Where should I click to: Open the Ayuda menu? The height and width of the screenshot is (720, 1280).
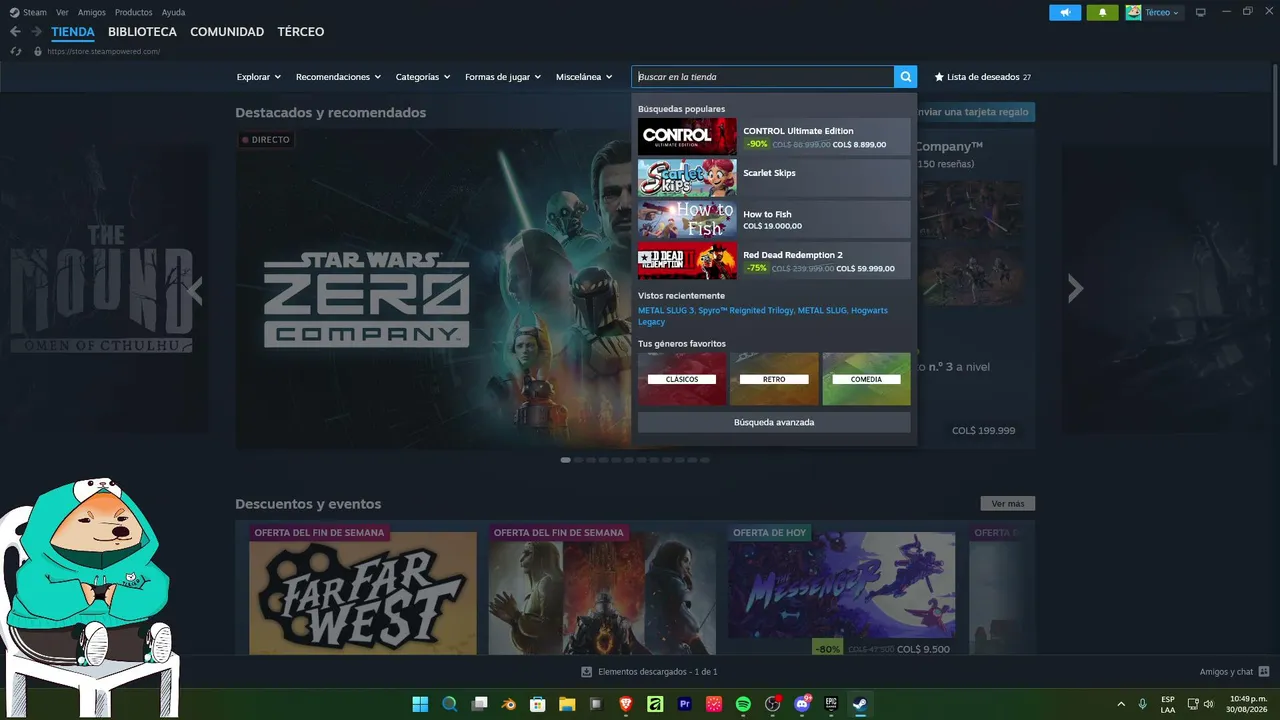coord(173,12)
